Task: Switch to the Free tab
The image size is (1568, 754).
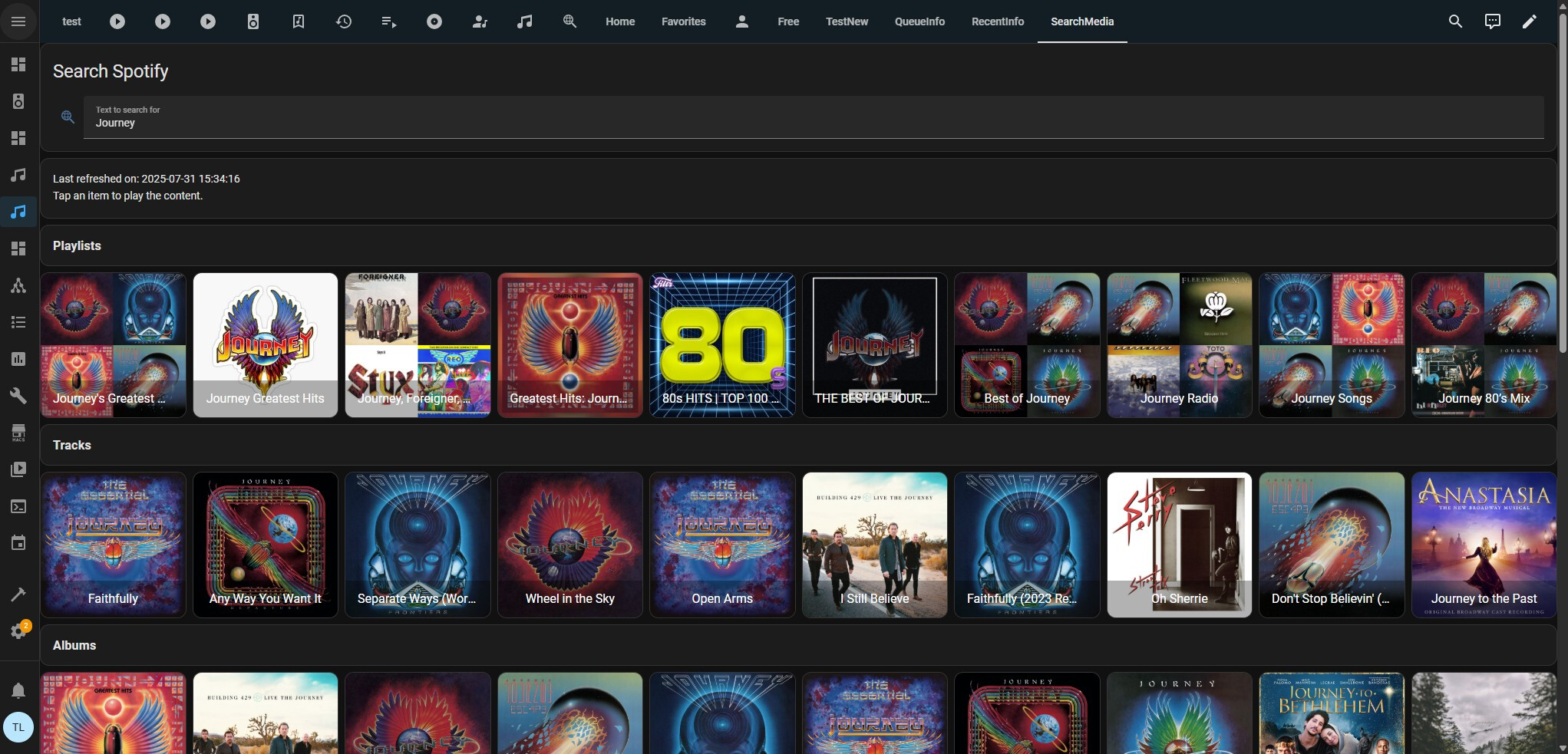Action: (788, 21)
